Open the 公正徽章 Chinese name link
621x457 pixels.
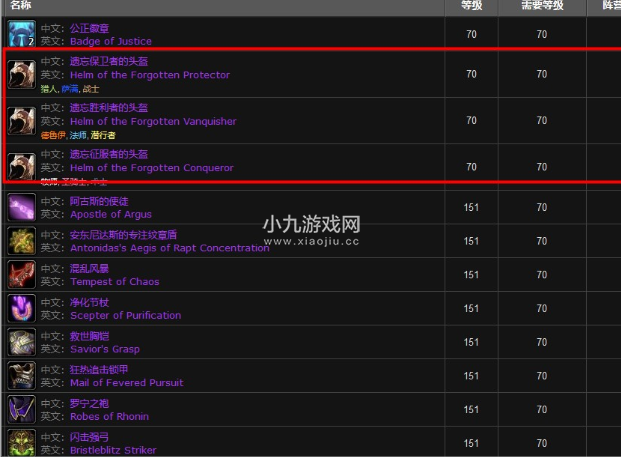(90, 29)
